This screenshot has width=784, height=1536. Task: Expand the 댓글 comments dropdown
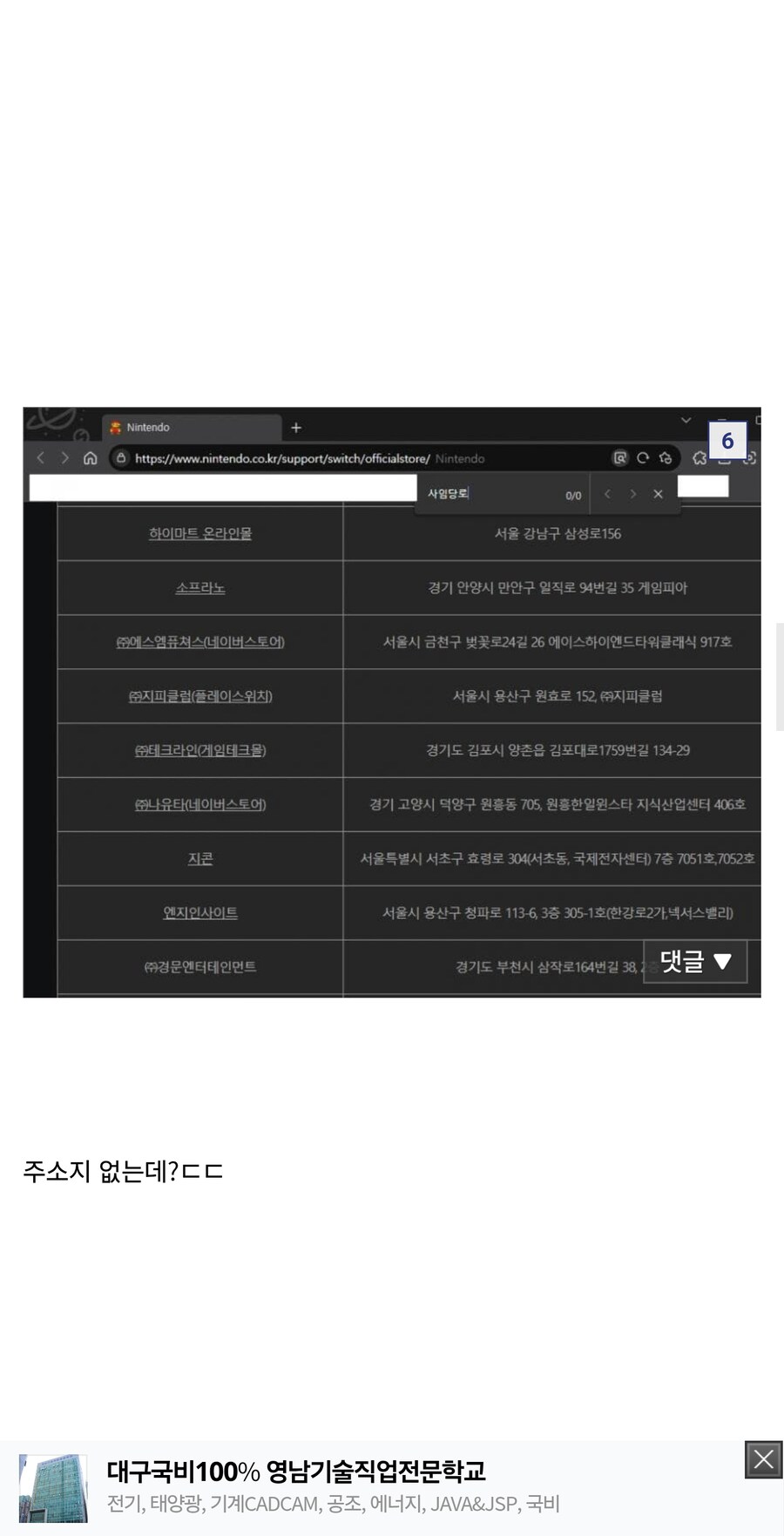coord(695,961)
